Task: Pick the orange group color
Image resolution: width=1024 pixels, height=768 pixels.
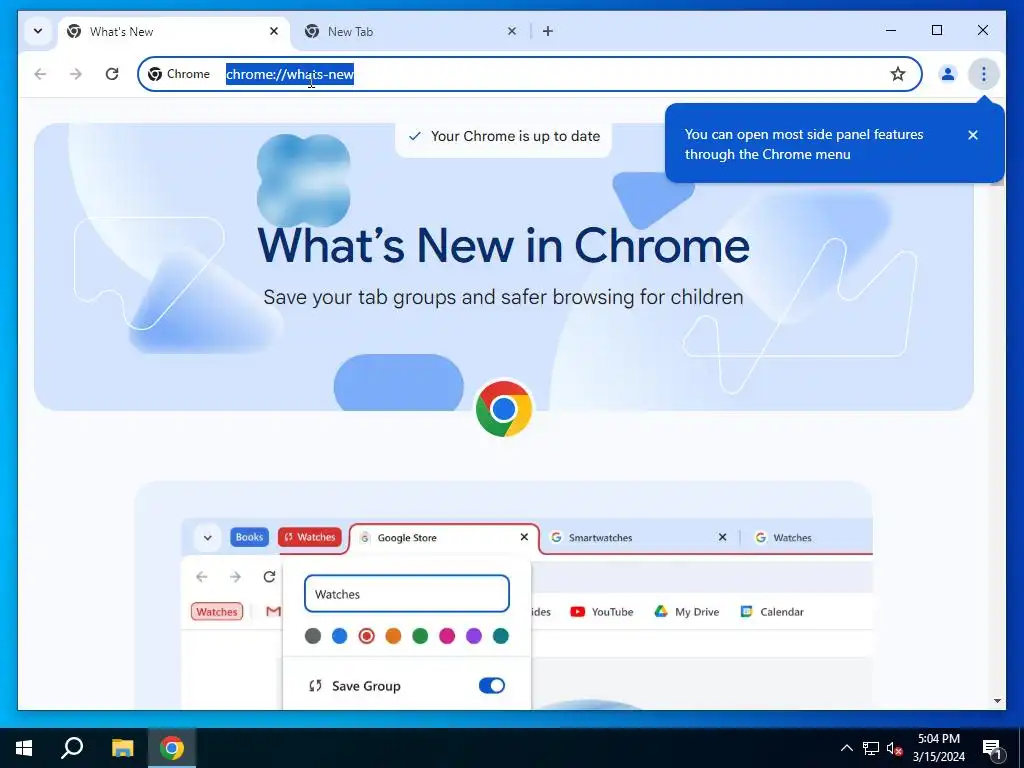Action: pyautogui.click(x=393, y=636)
